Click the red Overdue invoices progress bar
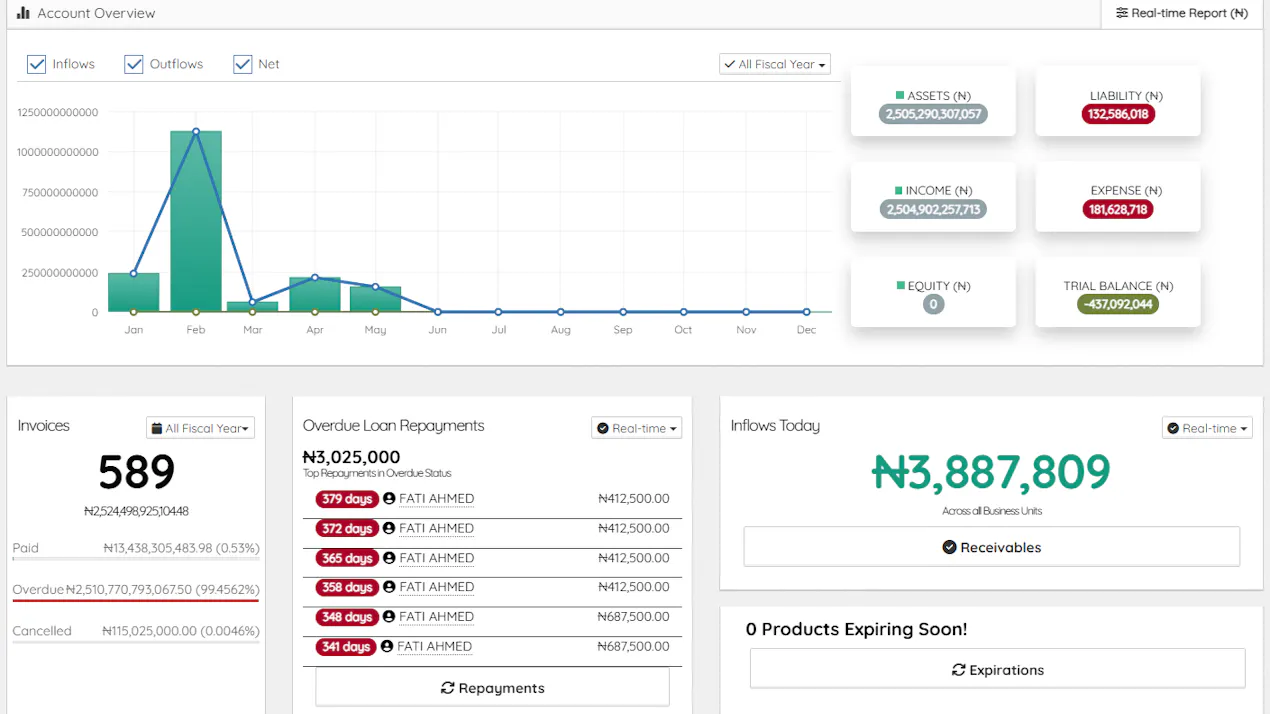 136,600
